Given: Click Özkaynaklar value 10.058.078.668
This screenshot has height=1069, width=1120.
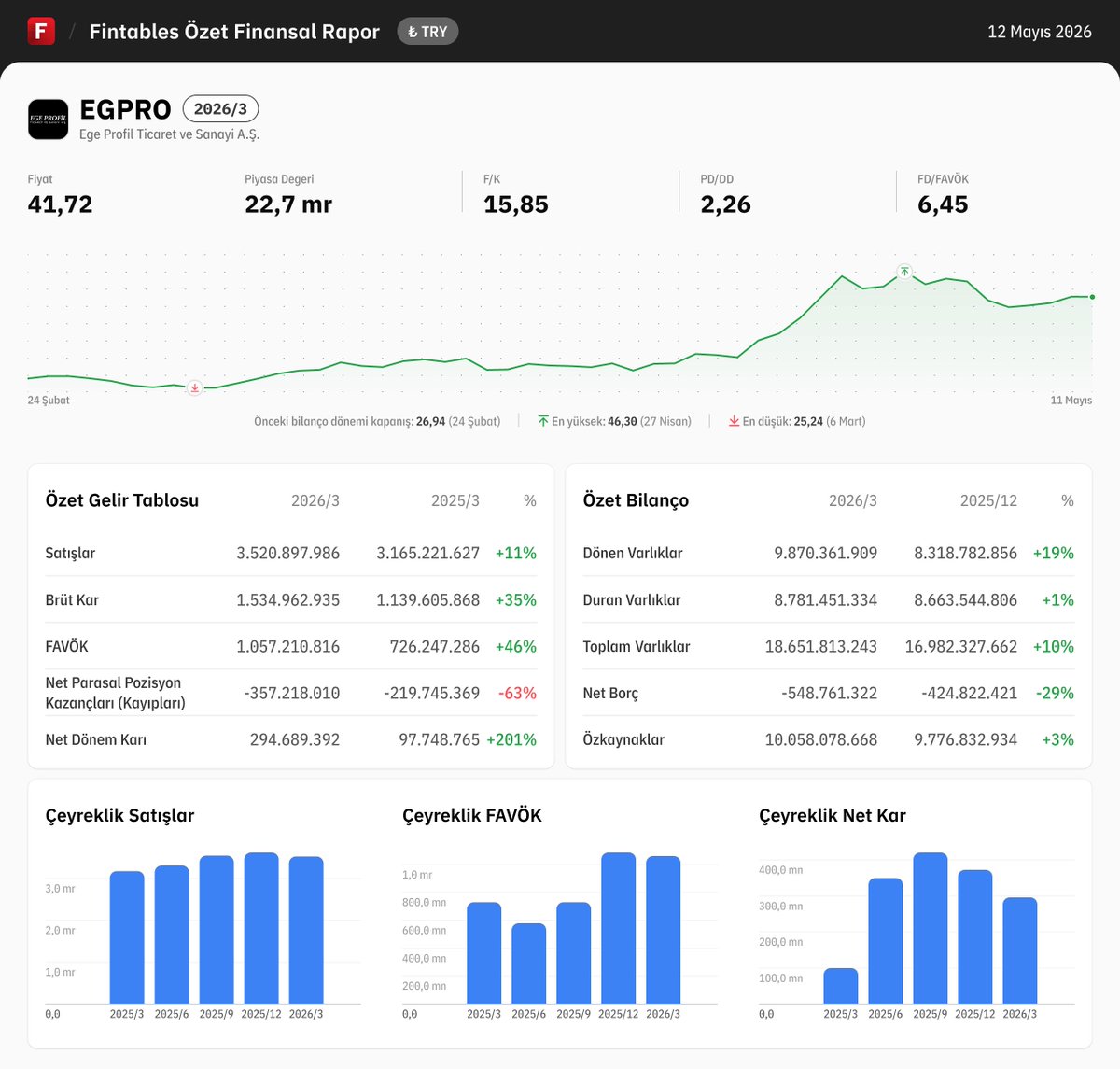Looking at the screenshot, I should click(821, 739).
